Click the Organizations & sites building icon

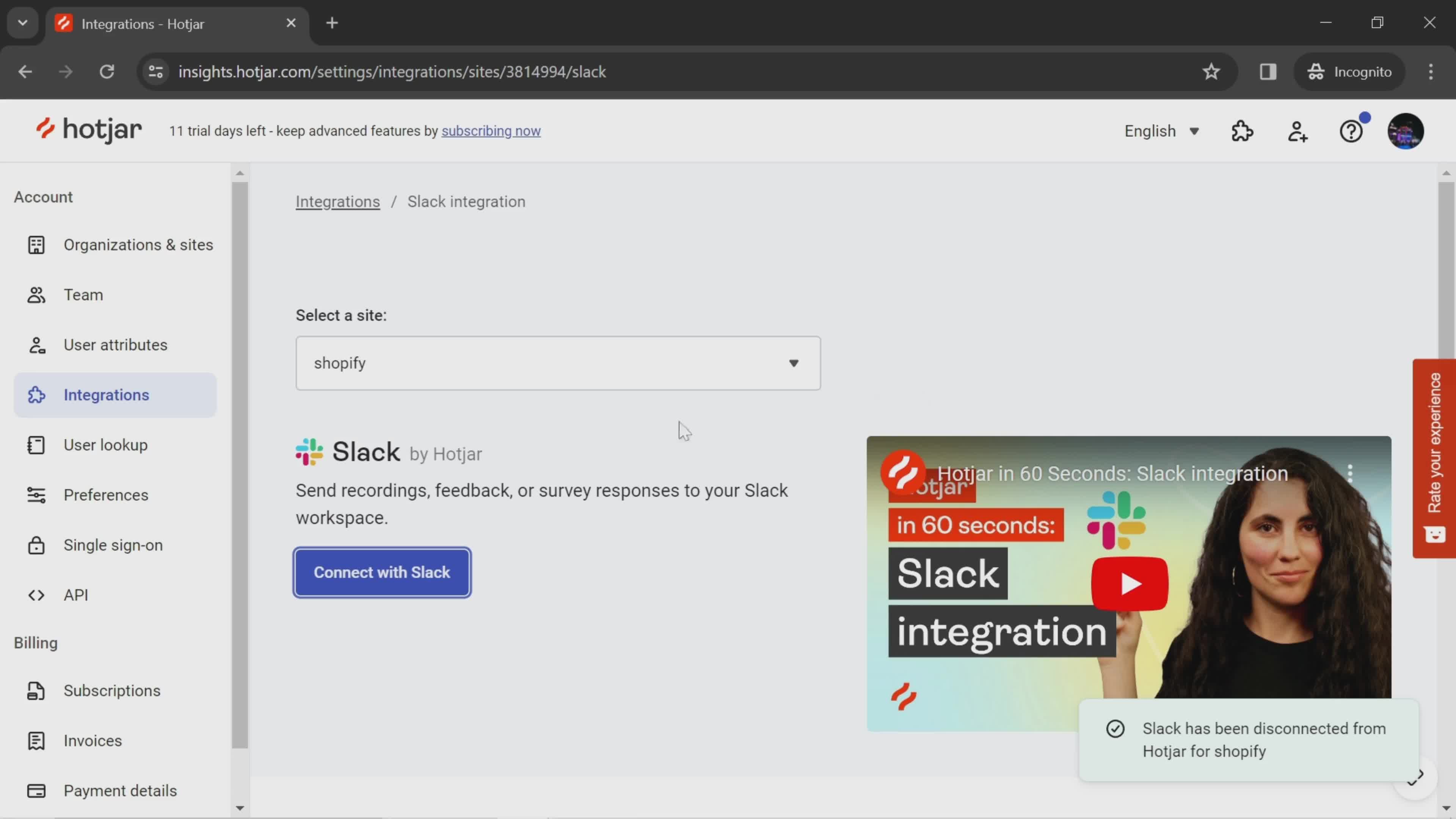[x=36, y=245]
